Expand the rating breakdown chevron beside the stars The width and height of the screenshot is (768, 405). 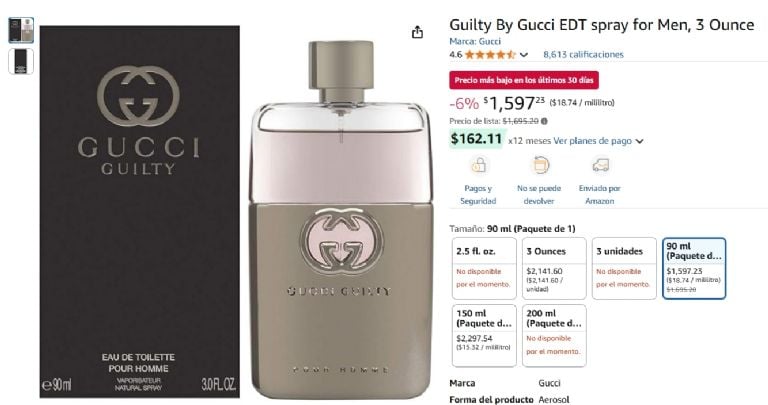[x=524, y=55]
